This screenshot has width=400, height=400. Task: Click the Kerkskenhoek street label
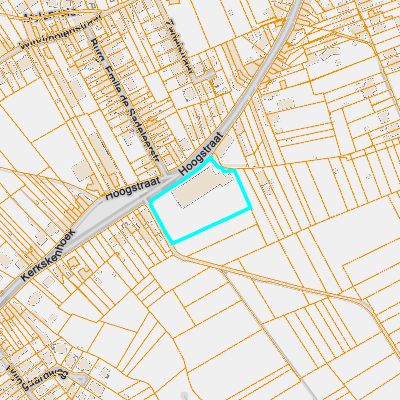48,255
